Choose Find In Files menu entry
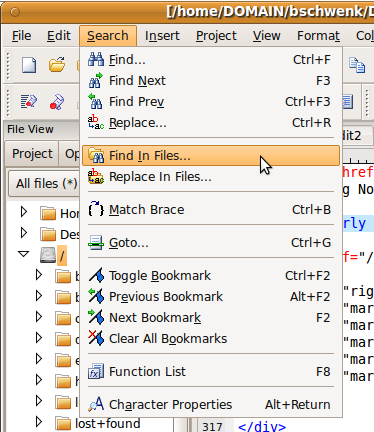This screenshot has width=374, height=432. click(211, 156)
